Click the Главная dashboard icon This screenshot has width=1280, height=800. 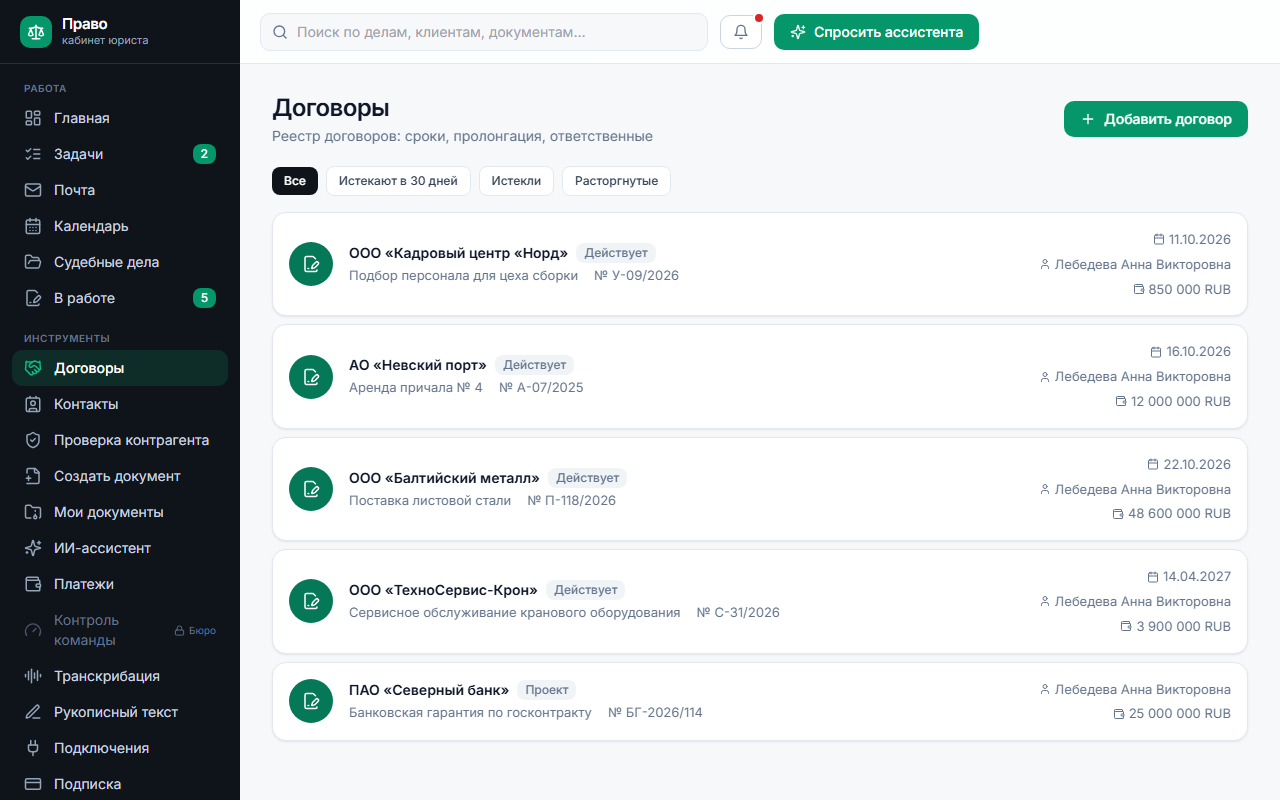[33, 118]
